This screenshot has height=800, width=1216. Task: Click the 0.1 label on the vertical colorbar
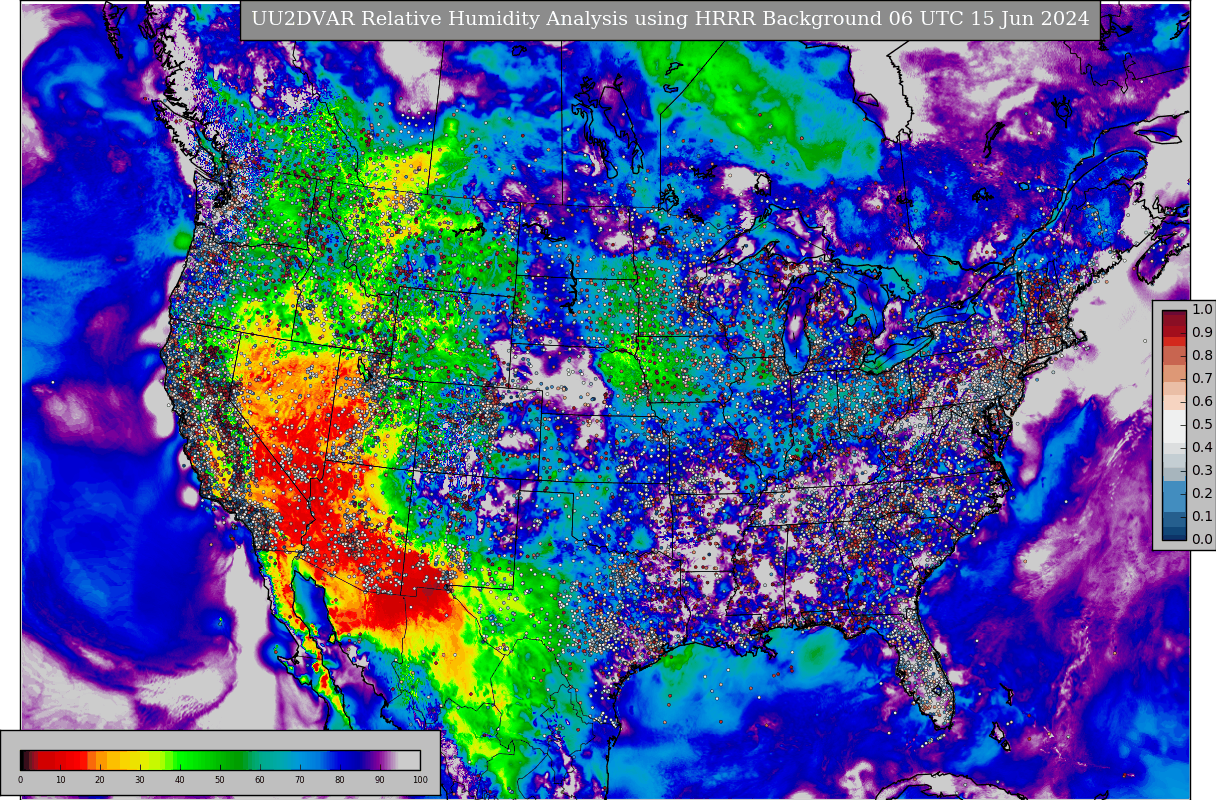1202,517
